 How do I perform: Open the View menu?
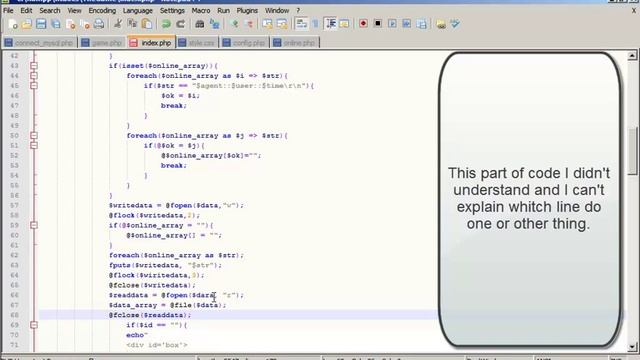click(x=74, y=11)
